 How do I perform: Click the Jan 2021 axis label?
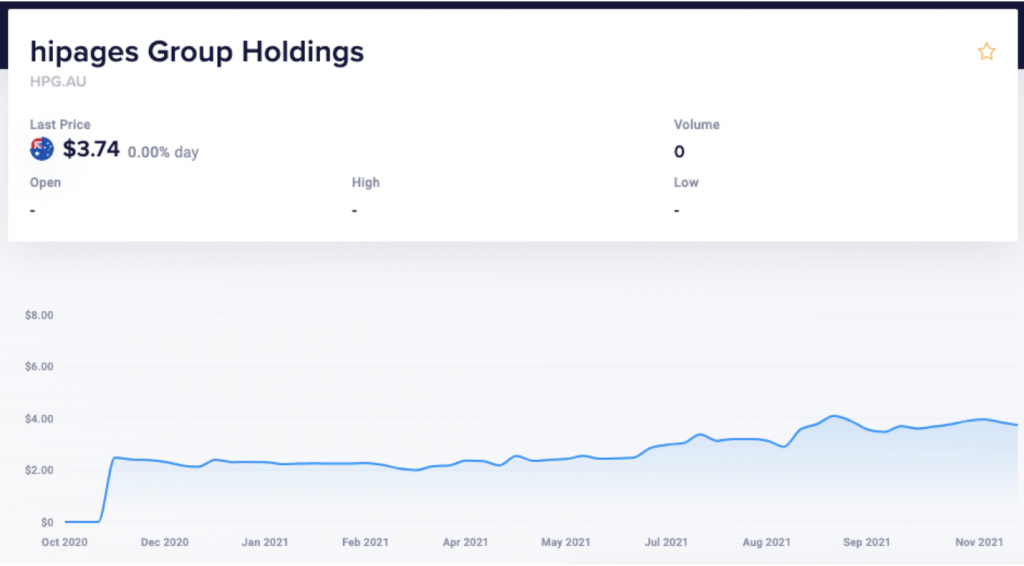point(265,542)
